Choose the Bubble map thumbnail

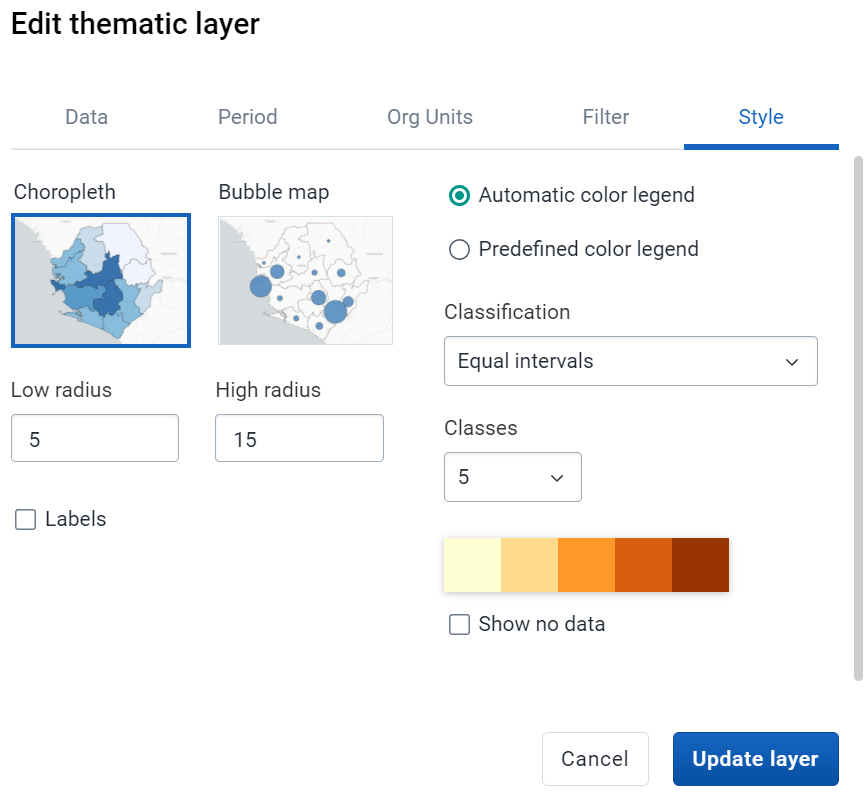(x=305, y=280)
